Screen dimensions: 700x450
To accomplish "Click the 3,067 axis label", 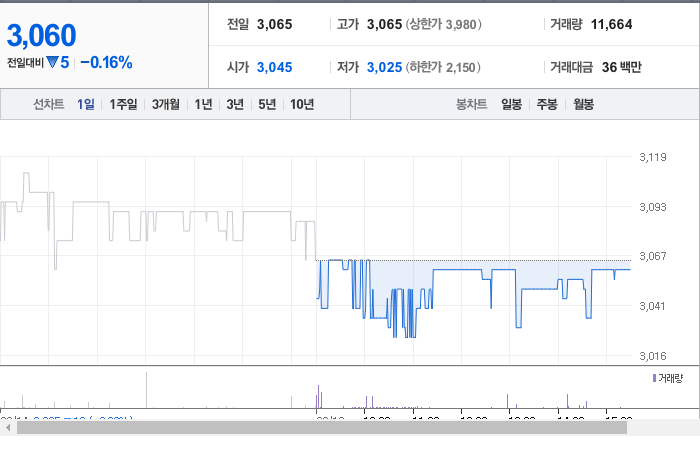I will point(653,256).
